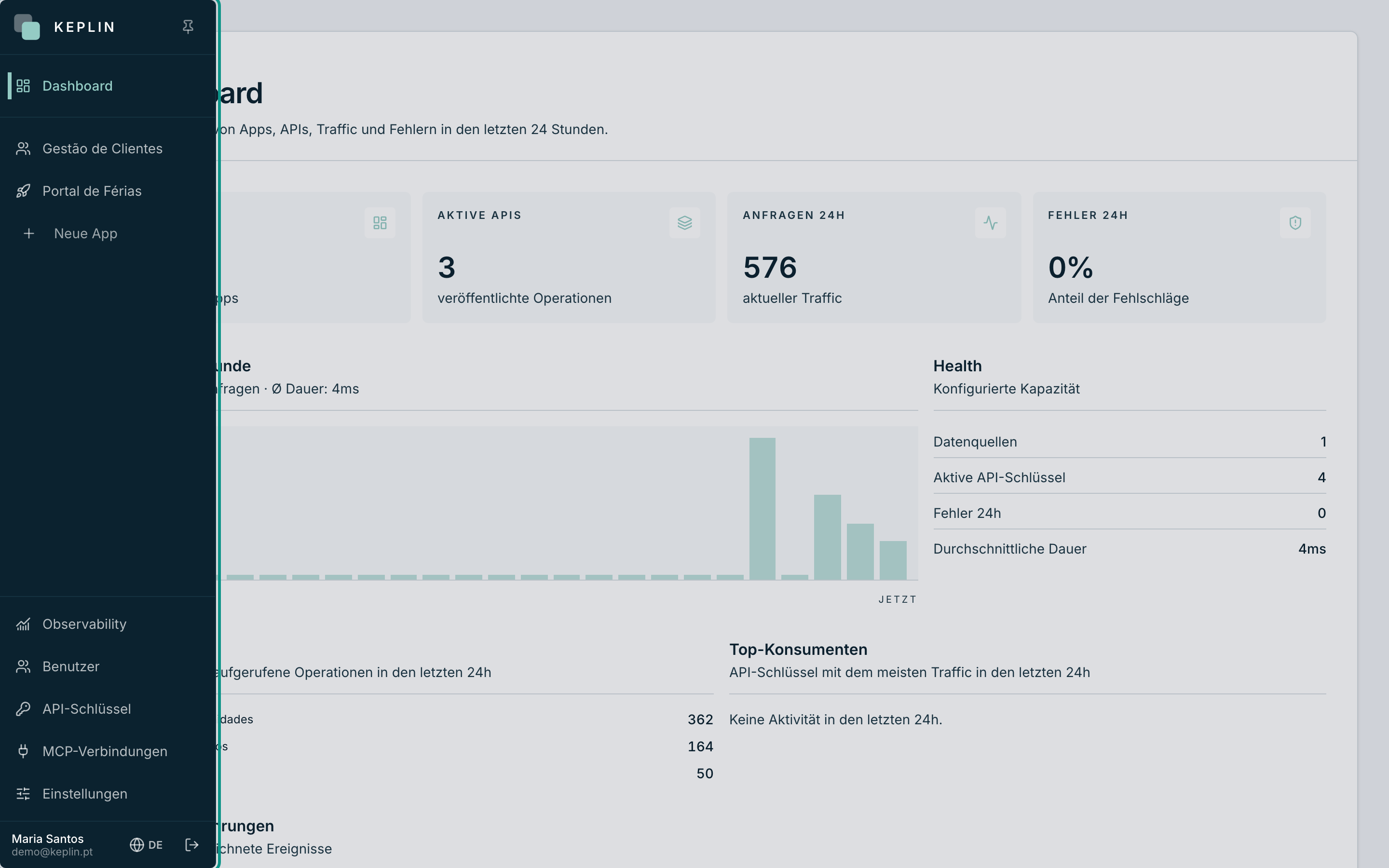Switch language with the DE globe selector
The image size is (1389, 868).
pyautogui.click(x=146, y=844)
